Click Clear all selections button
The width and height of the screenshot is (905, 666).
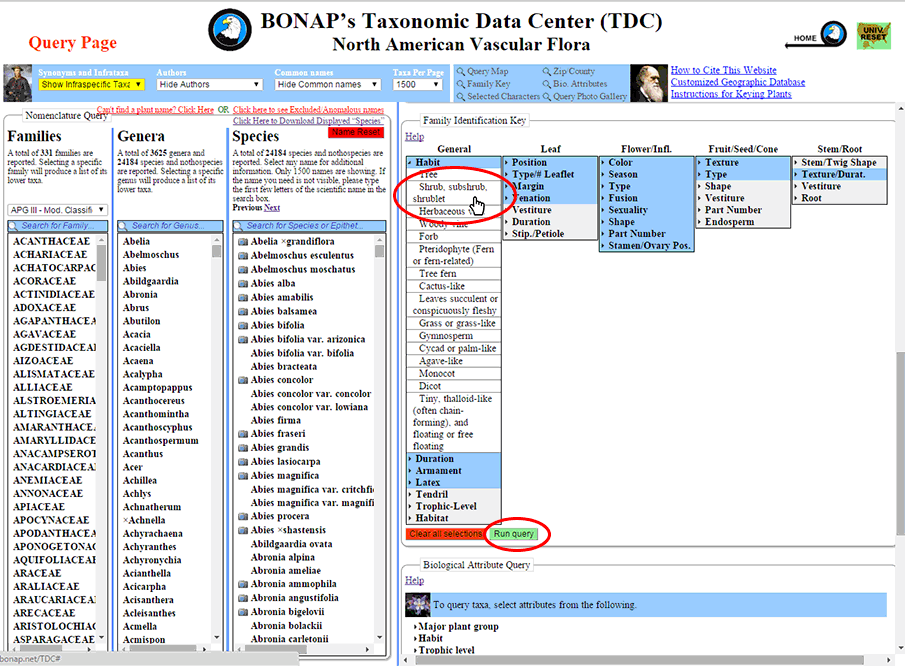445,534
